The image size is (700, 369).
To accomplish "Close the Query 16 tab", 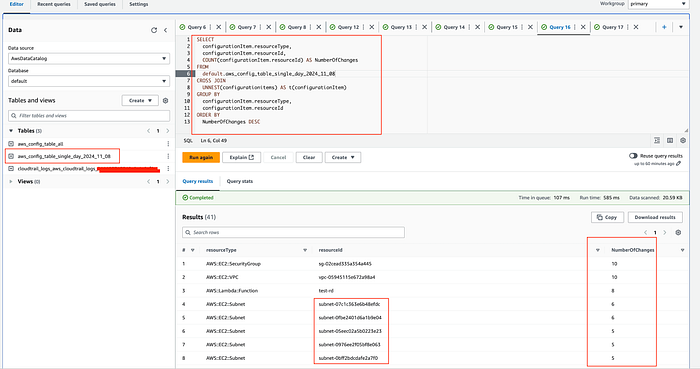I will 583,27.
